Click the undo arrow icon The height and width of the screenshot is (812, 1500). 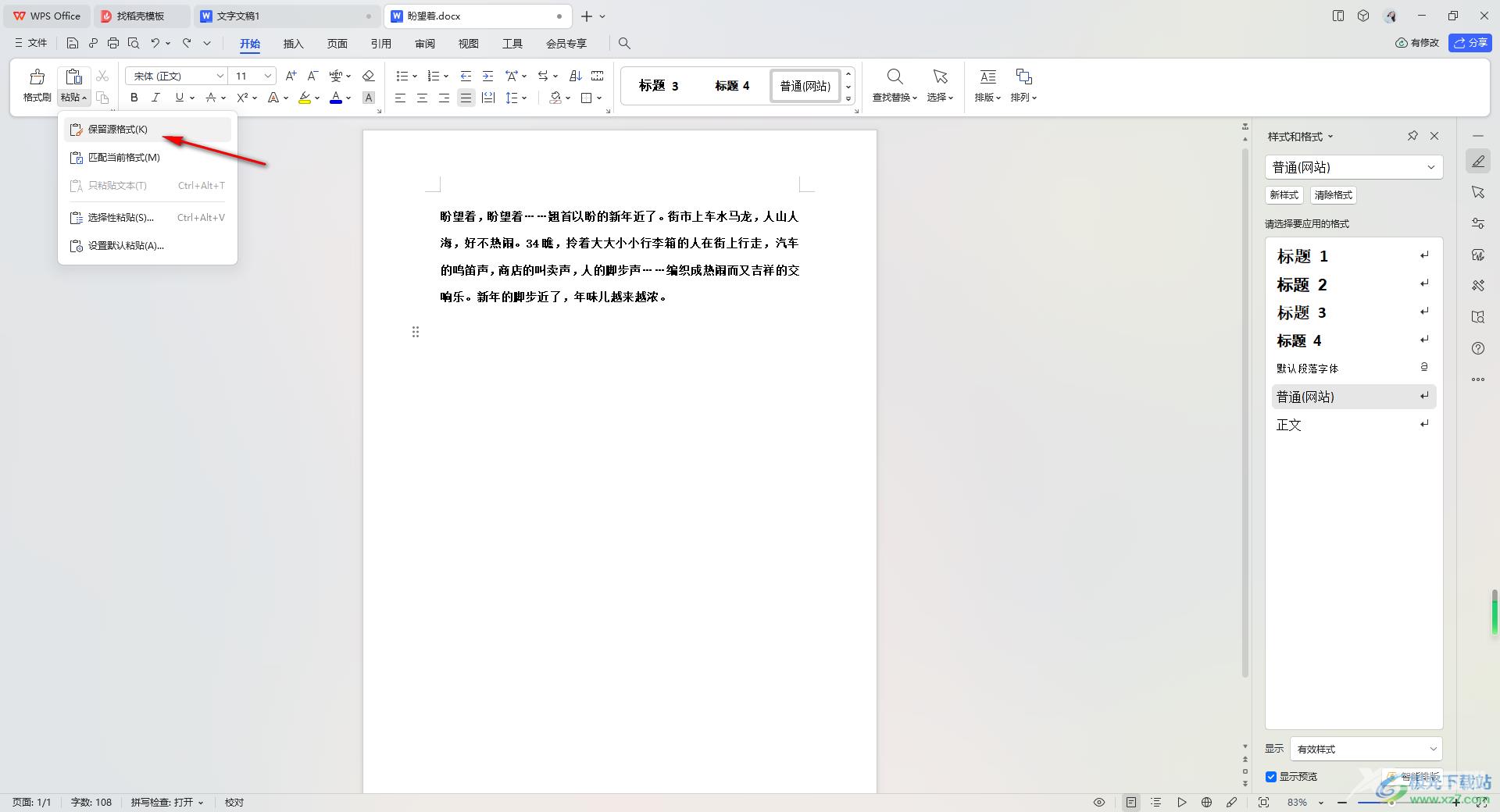click(x=155, y=43)
